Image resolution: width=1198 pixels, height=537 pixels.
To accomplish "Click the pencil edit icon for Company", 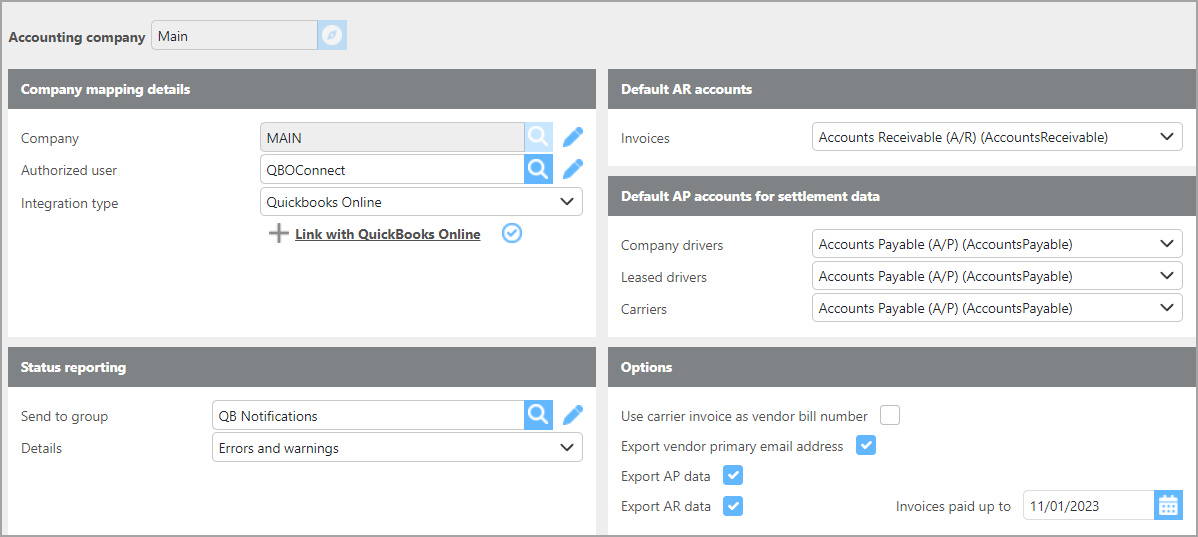I will pos(573,137).
